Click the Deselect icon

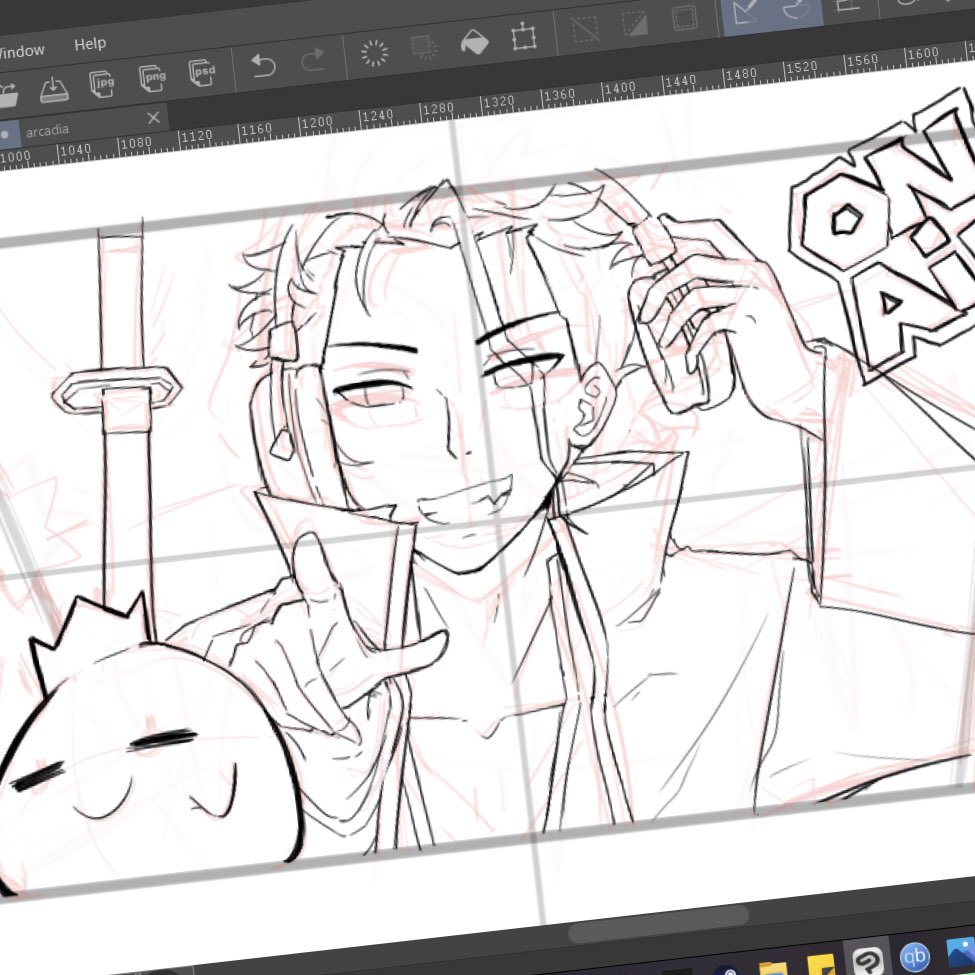[x=585, y=29]
